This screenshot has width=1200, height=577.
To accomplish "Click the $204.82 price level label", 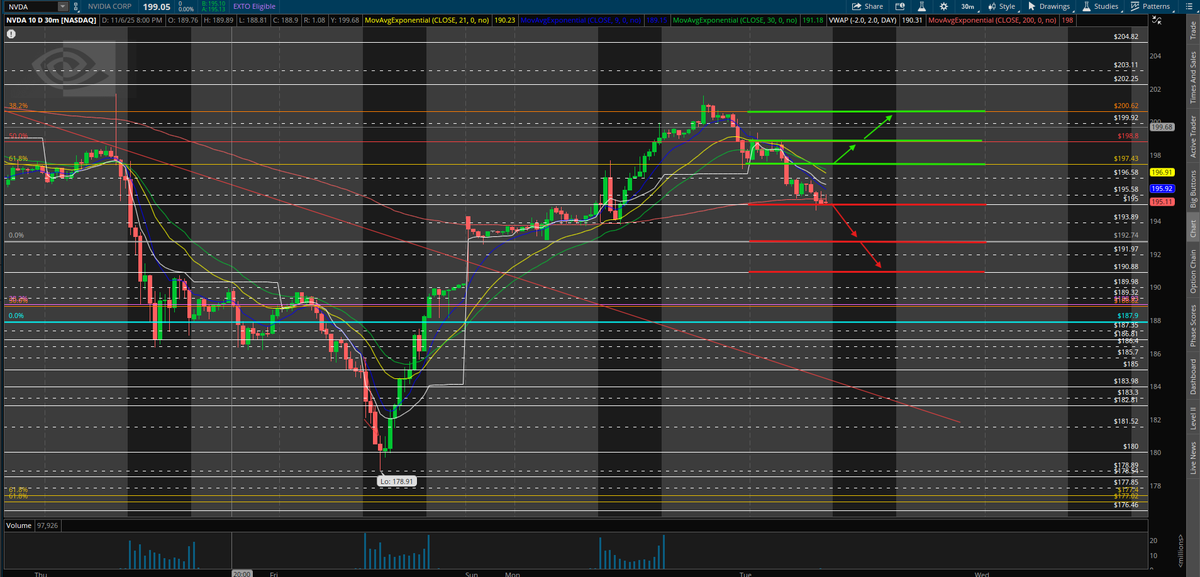I will click(x=1127, y=37).
